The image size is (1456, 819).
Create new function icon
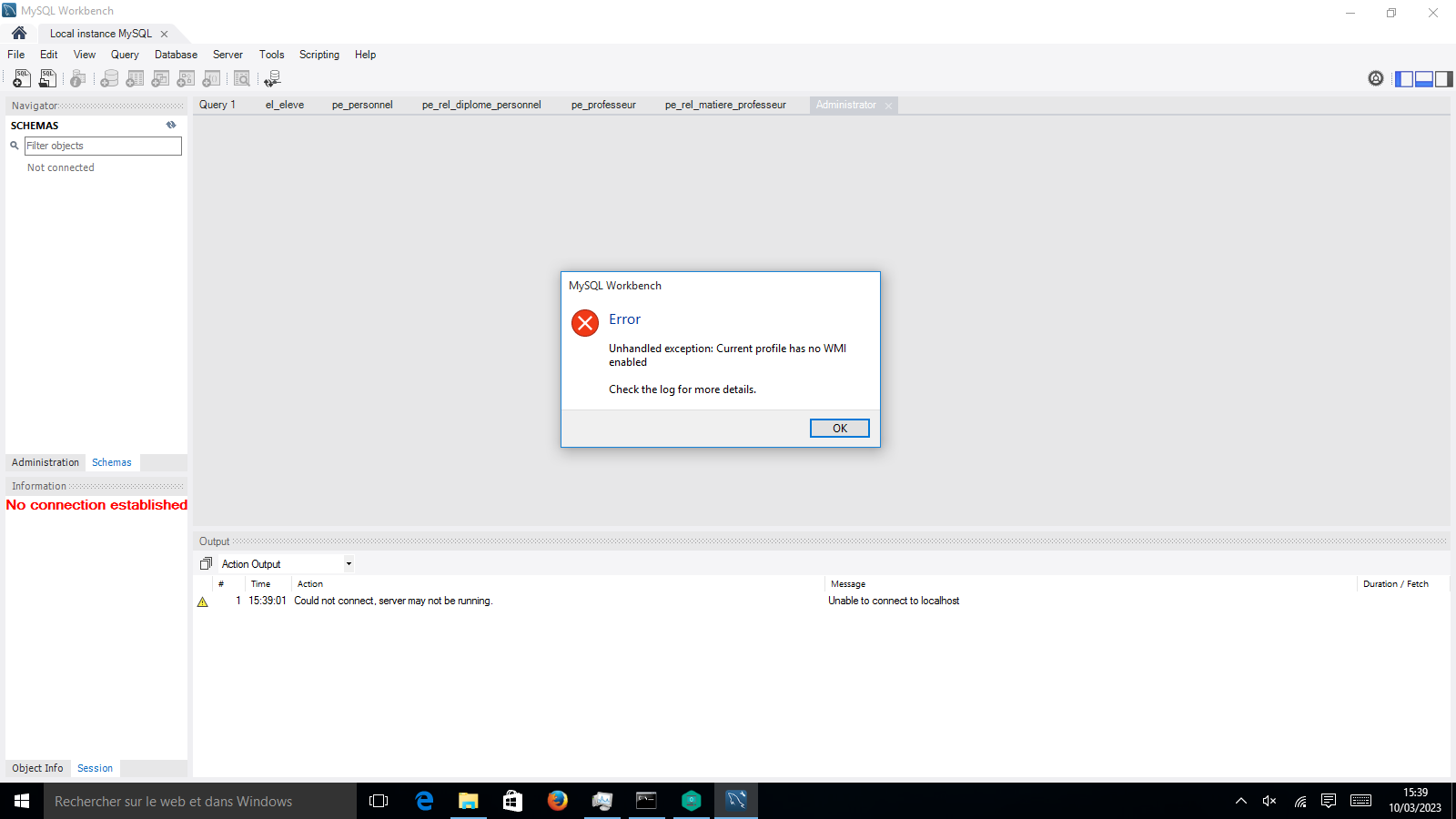tap(211, 79)
